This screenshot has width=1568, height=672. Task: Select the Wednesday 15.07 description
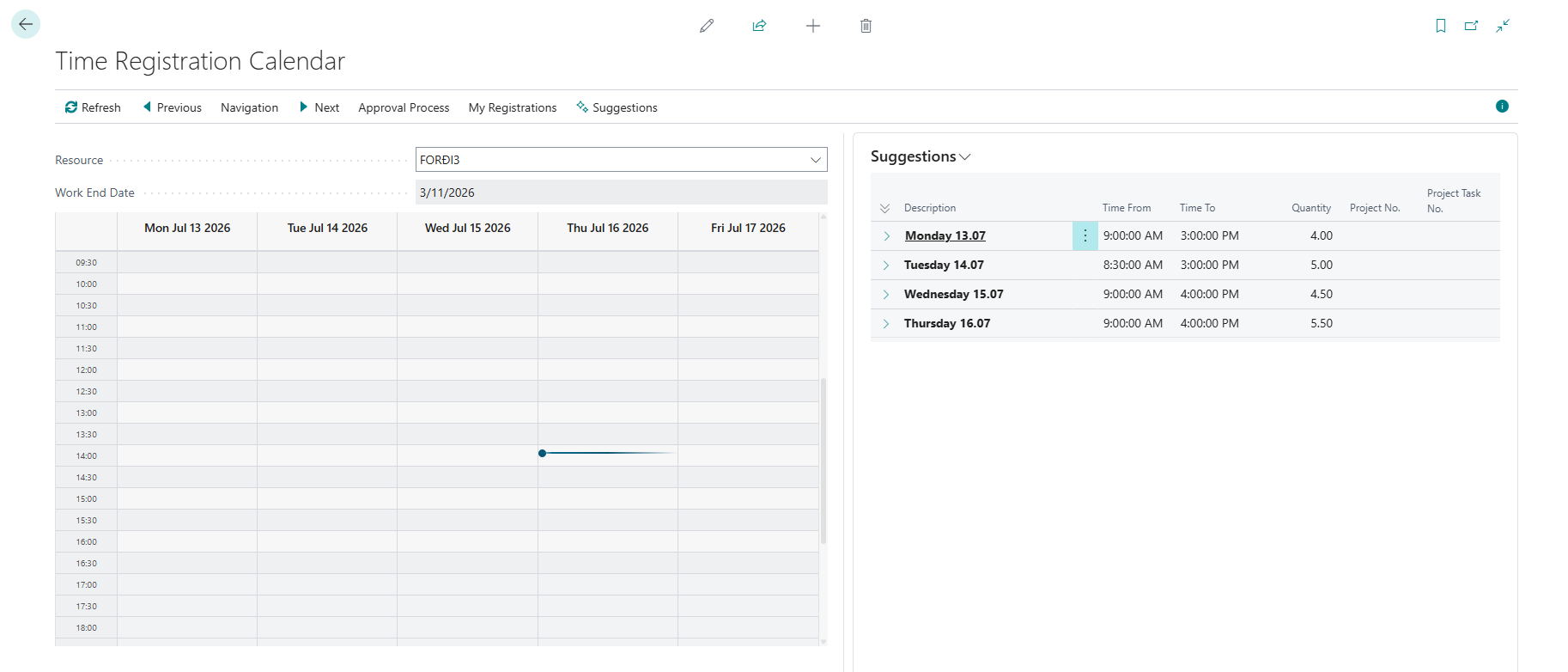pos(954,294)
